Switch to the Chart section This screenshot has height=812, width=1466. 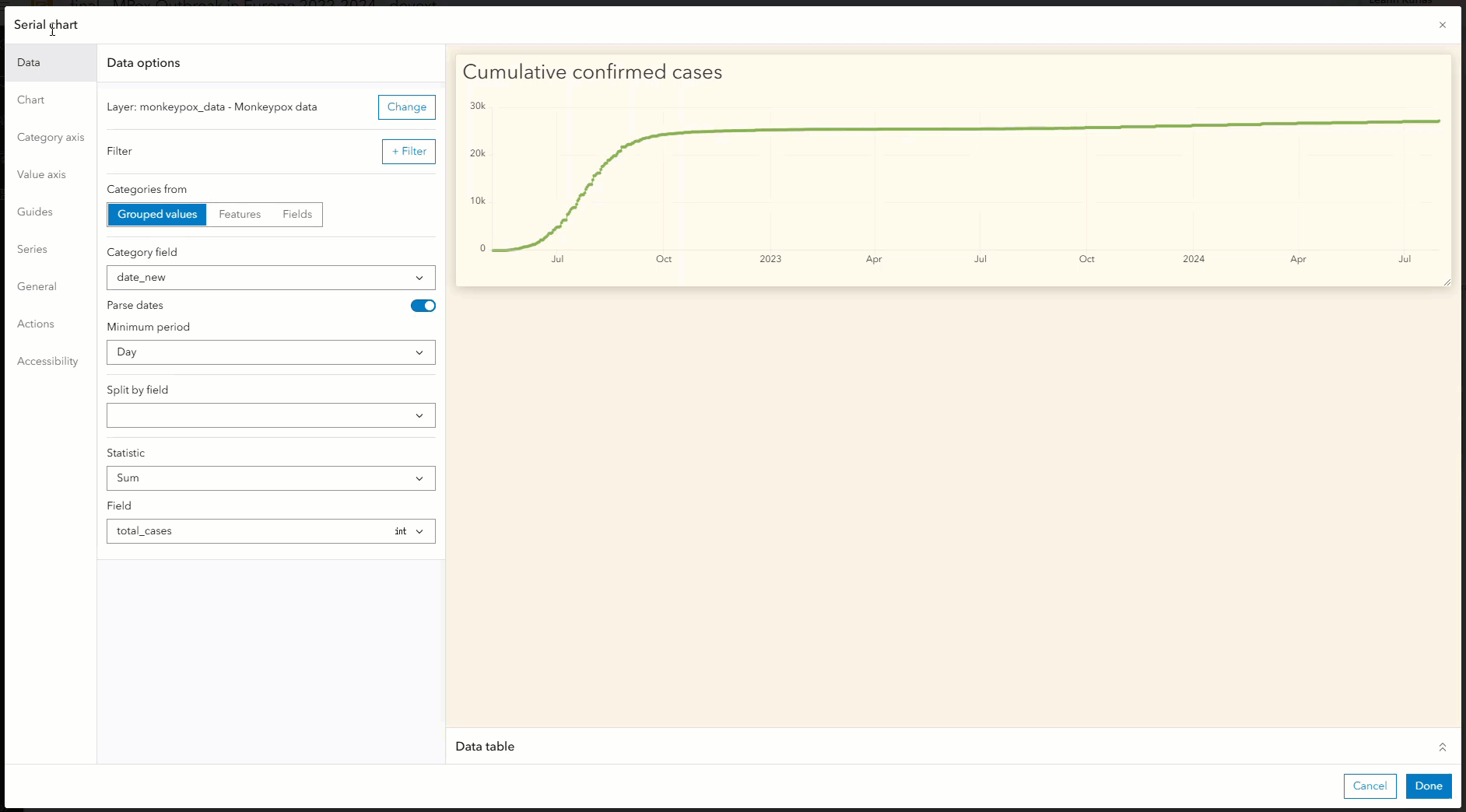coord(31,100)
